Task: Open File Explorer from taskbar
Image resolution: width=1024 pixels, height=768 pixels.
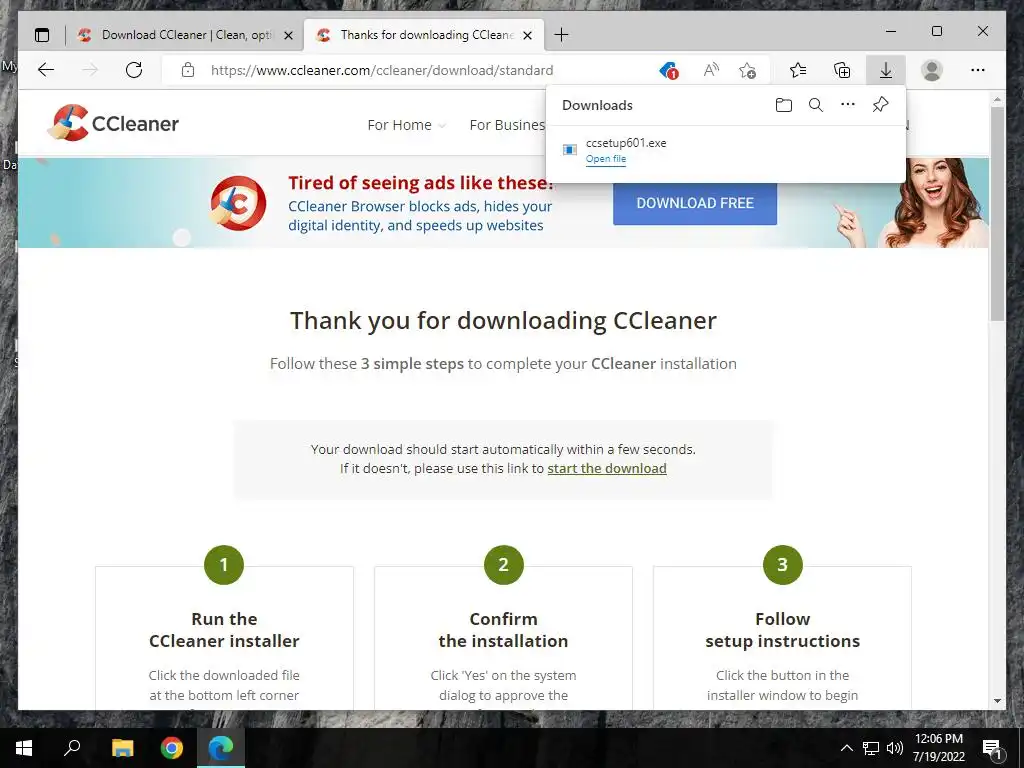Action: point(122,748)
